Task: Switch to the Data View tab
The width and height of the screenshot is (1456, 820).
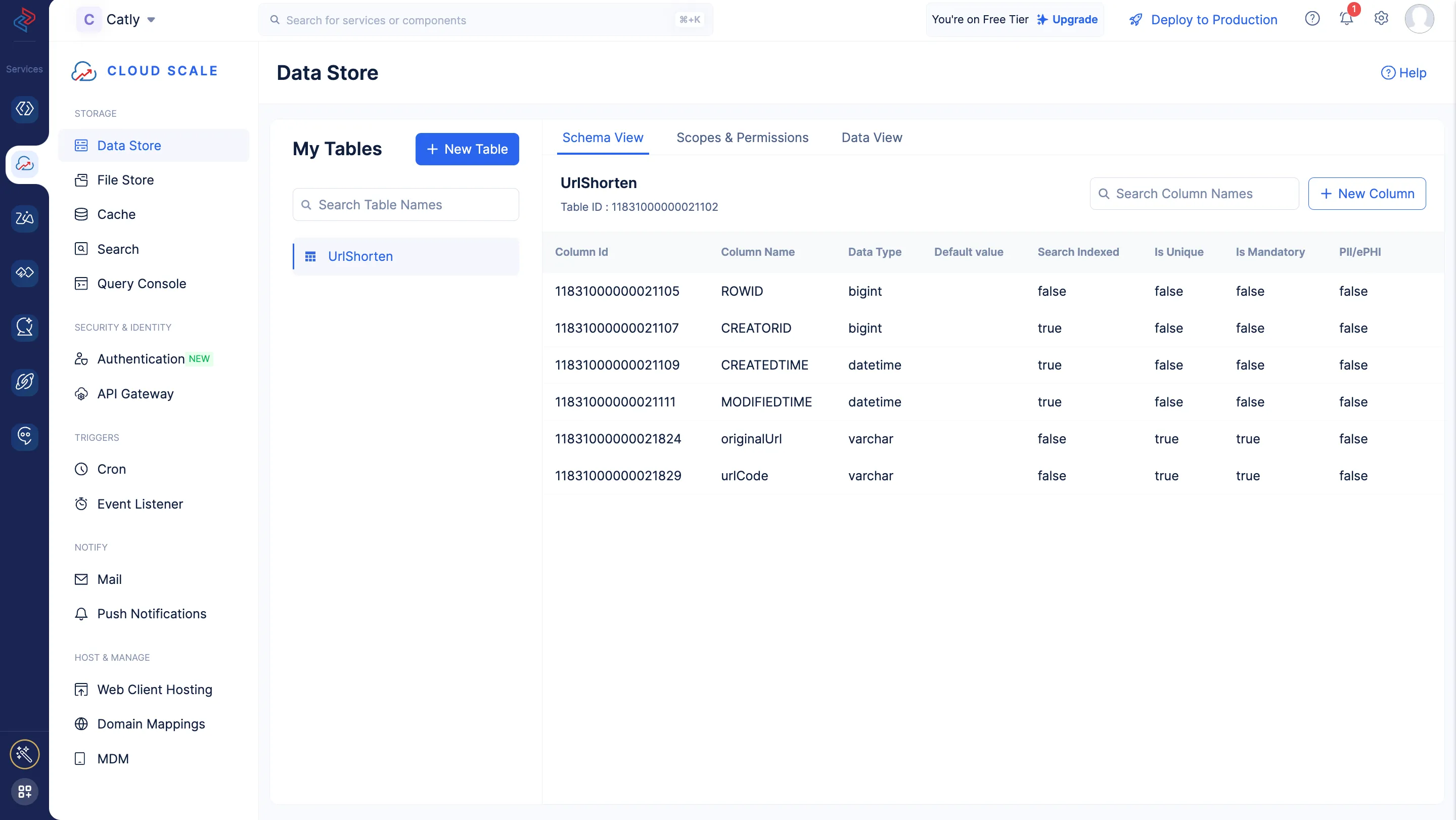Action: click(x=872, y=138)
